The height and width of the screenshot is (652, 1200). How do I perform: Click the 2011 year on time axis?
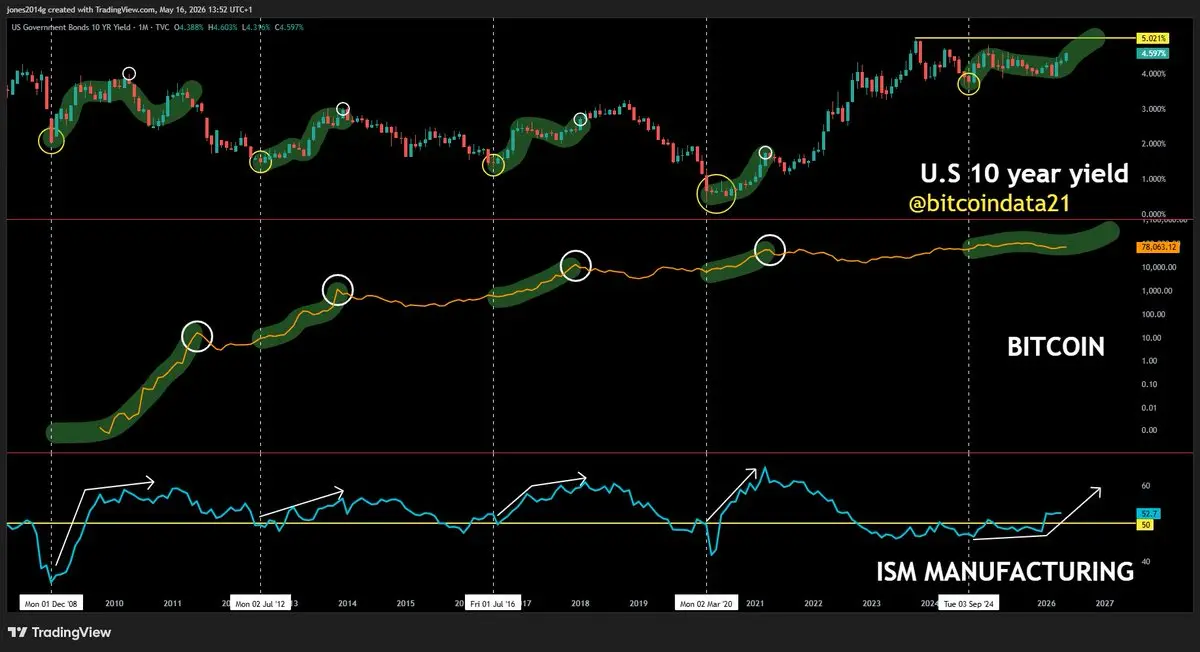click(172, 605)
